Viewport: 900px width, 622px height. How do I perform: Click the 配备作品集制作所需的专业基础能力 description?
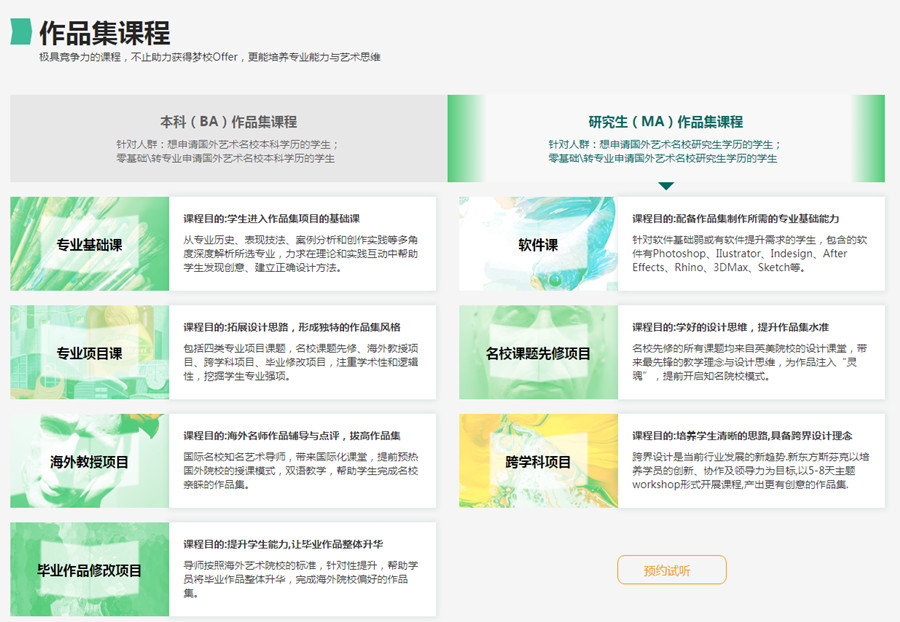(751, 244)
